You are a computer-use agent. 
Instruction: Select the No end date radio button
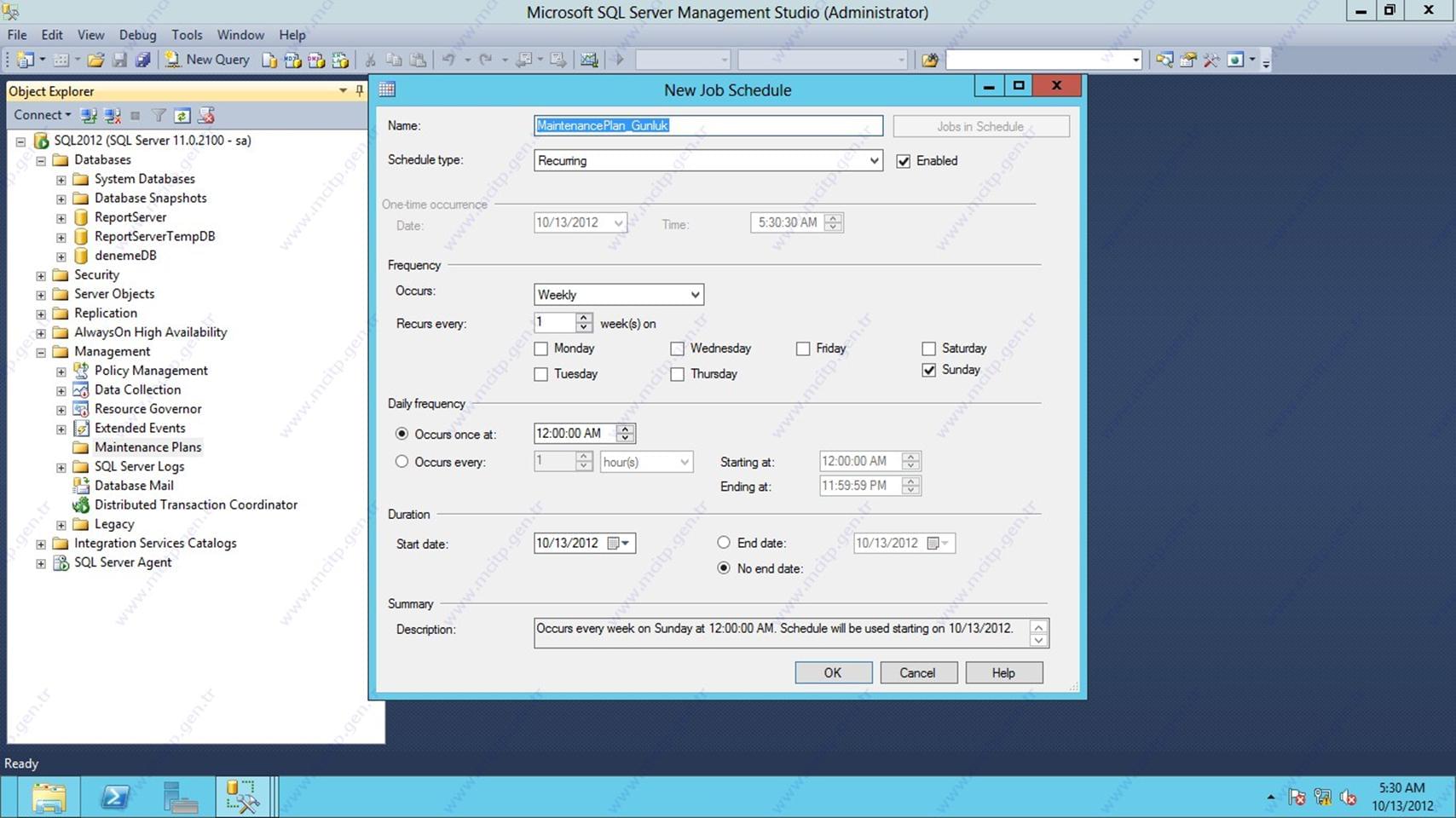[x=724, y=567]
